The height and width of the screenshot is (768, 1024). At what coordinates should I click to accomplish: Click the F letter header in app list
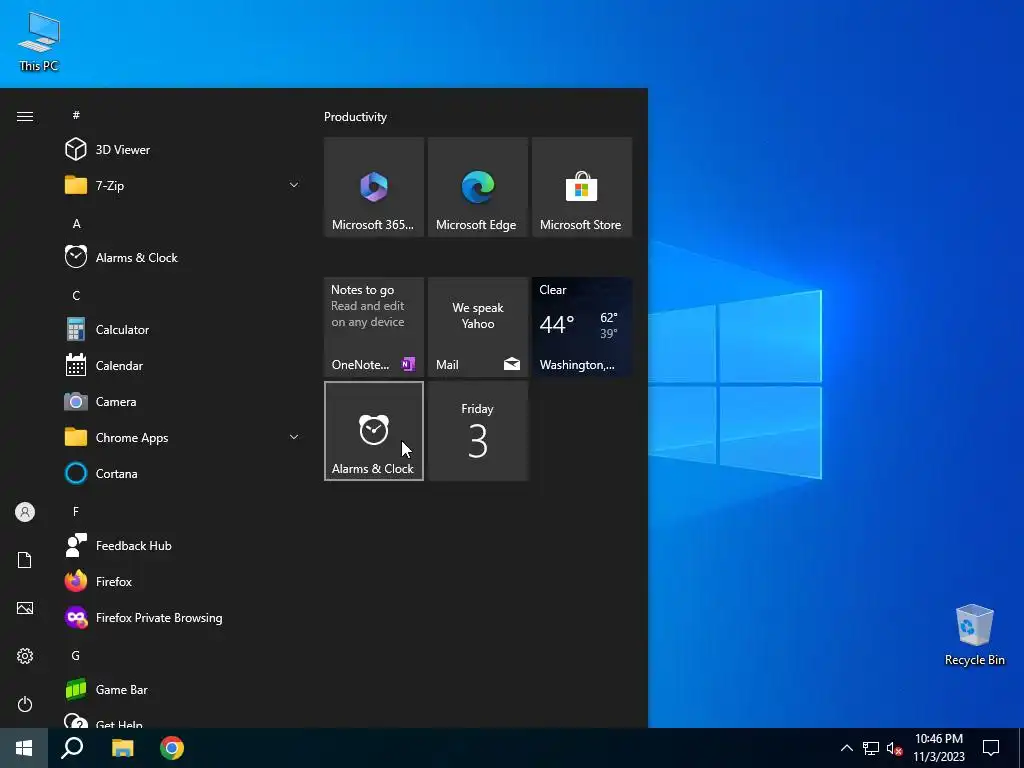76,511
